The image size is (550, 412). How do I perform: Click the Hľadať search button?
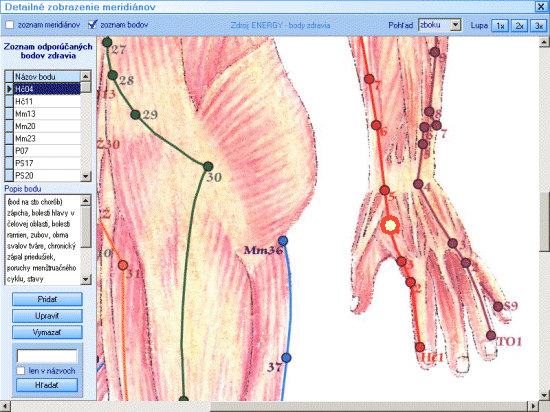coord(47,385)
